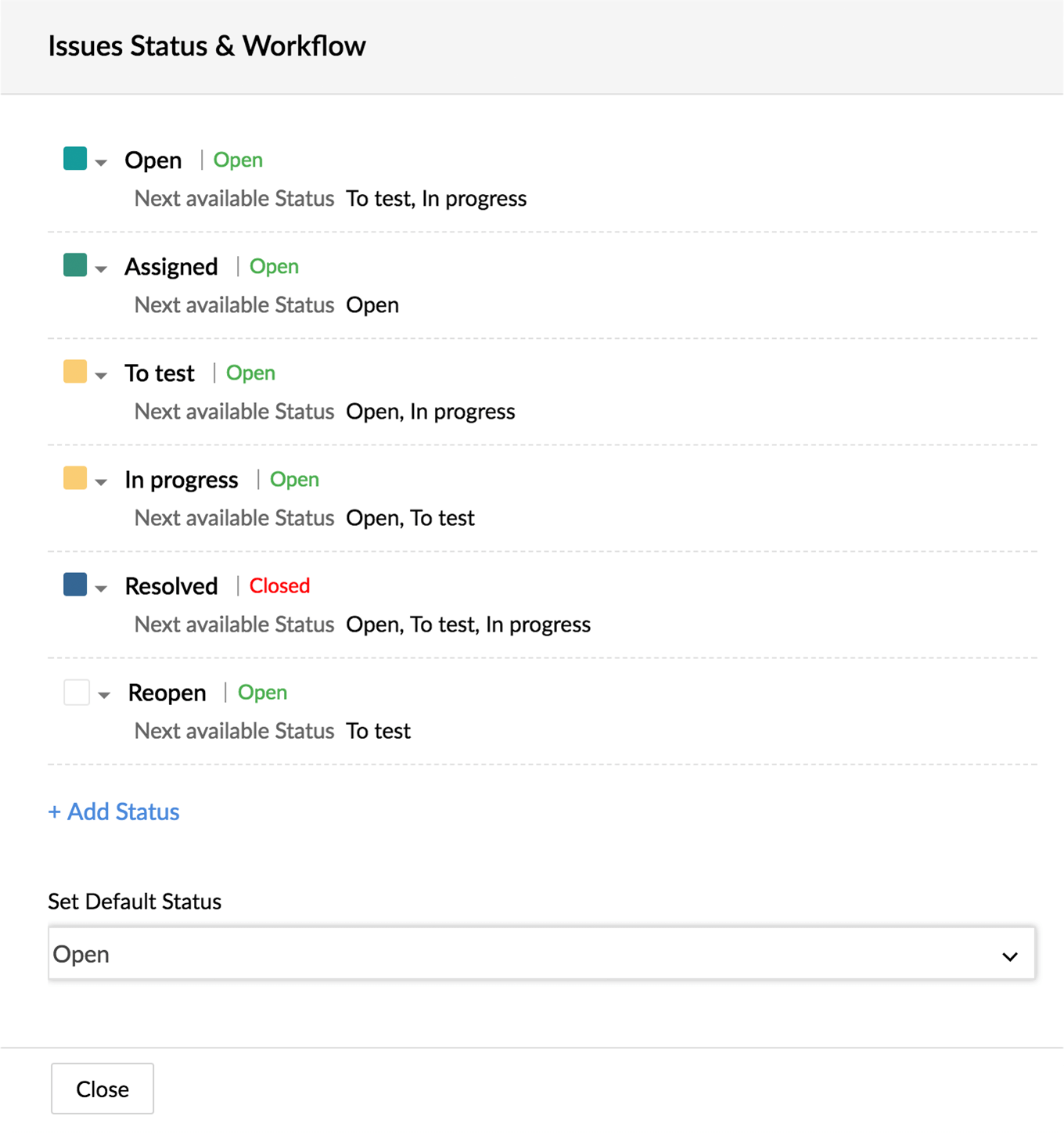
Task: Expand the color arrow beside In progress
Action: coord(101,482)
